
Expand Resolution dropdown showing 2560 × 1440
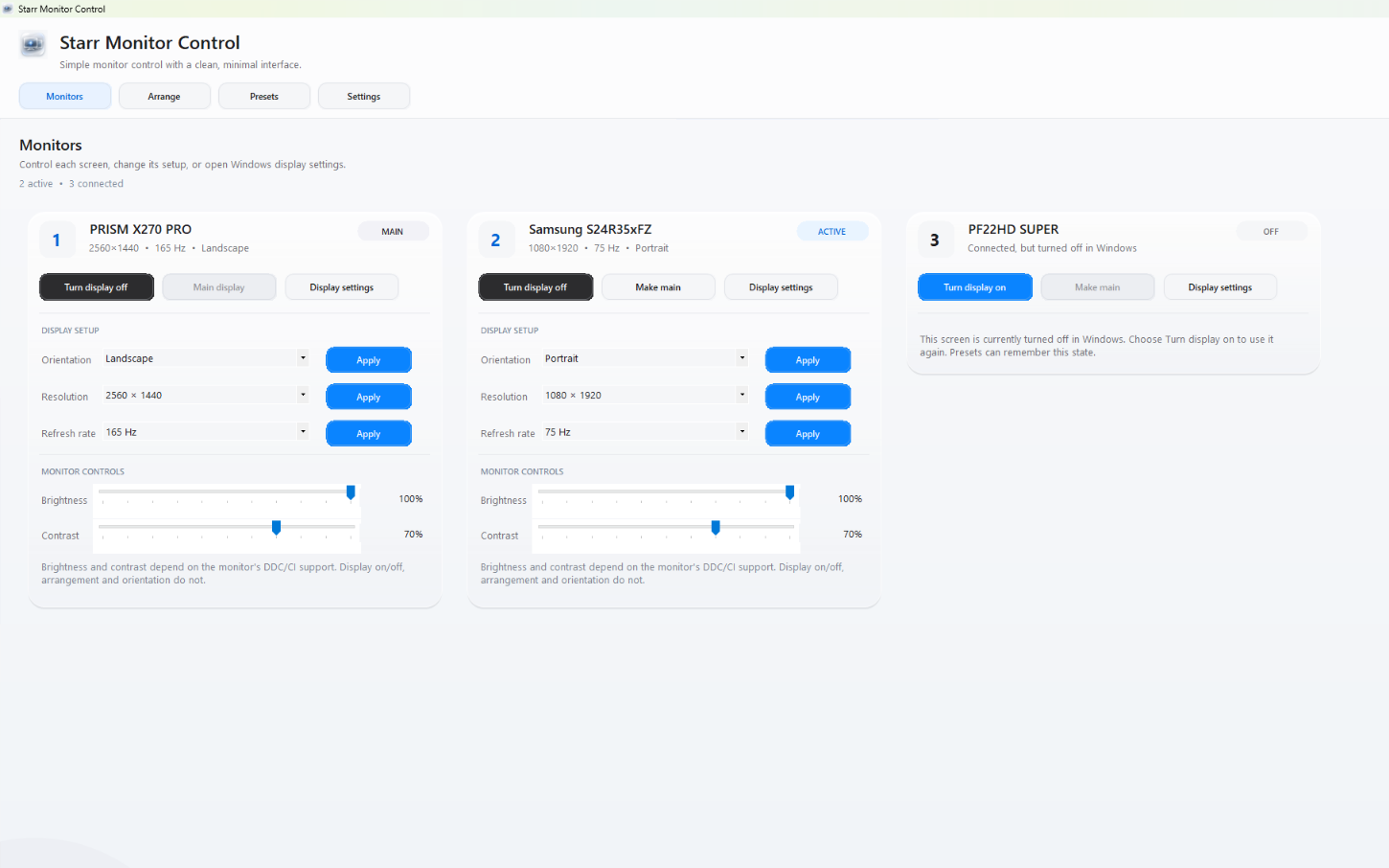pyautogui.click(x=206, y=395)
